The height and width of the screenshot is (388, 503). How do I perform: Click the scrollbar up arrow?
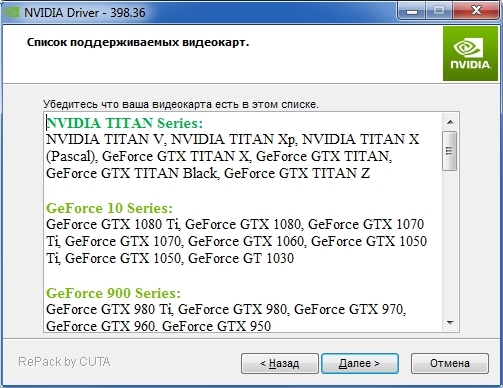click(x=450, y=122)
